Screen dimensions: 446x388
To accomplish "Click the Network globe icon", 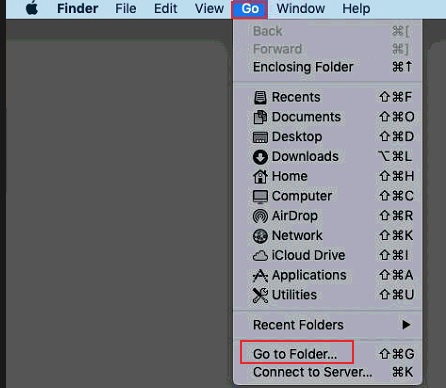I will 260,236.
